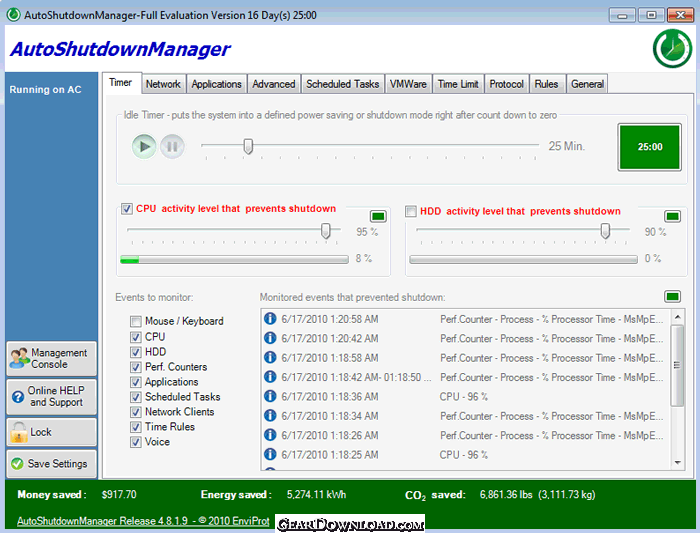700x533 pixels.
Task: Start the idle timer play button
Action: [144, 146]
